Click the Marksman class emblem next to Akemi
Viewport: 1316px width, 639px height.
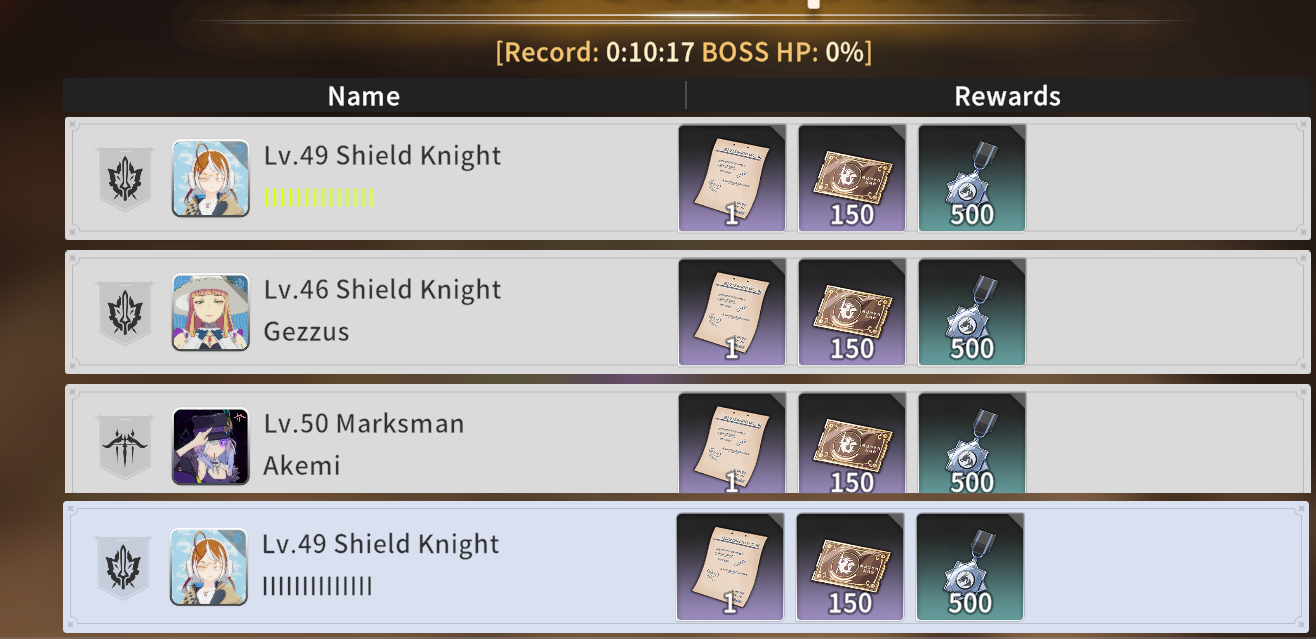click(124, 447)
